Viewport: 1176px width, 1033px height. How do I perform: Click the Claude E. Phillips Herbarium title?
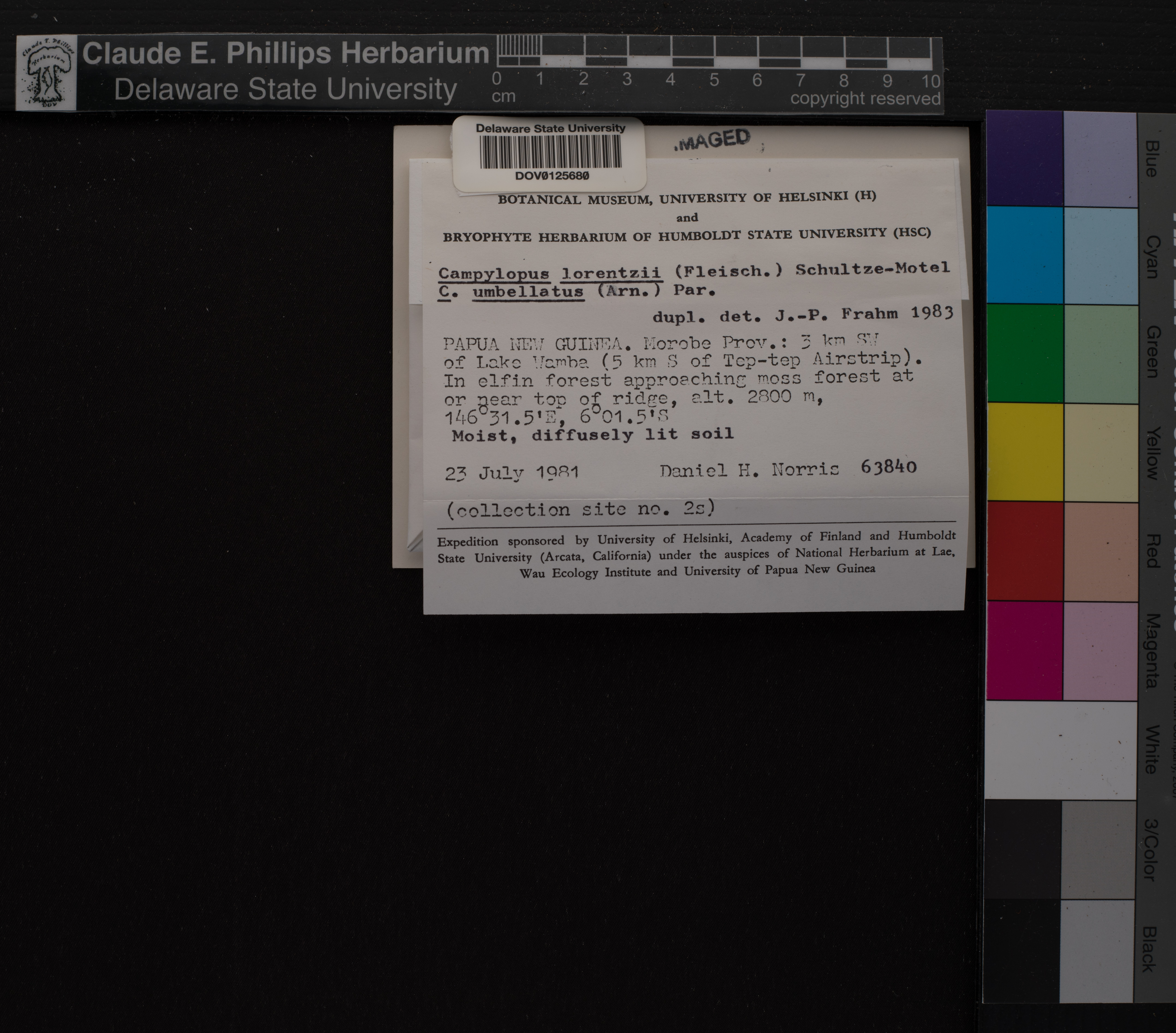pos(285,53)
